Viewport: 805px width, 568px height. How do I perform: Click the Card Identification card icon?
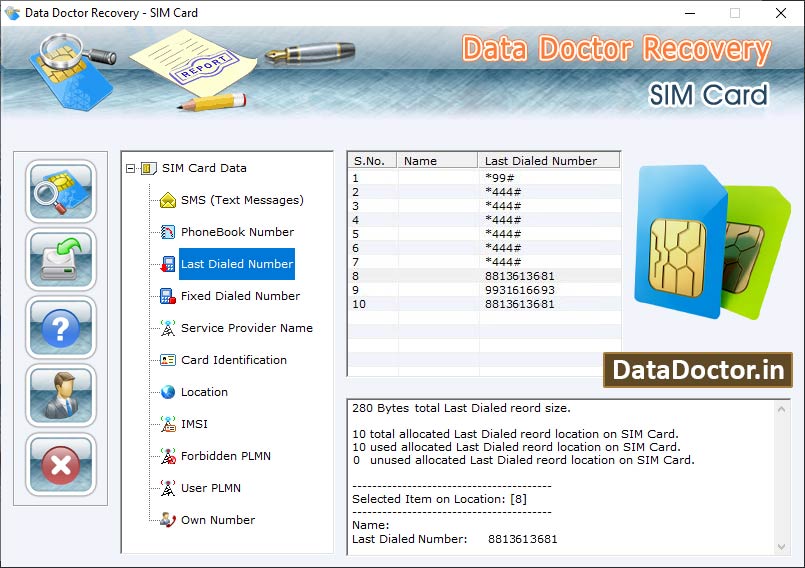point(168,360)
